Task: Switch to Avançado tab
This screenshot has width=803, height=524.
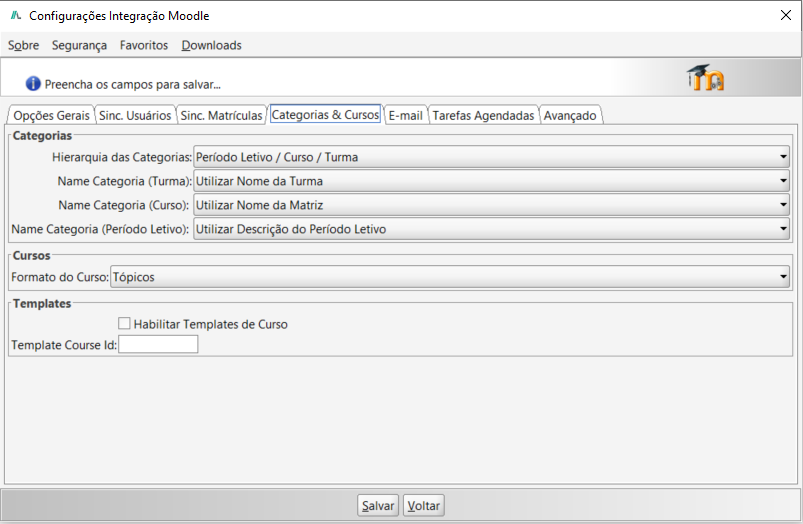Action: click(x=570, y=115)
